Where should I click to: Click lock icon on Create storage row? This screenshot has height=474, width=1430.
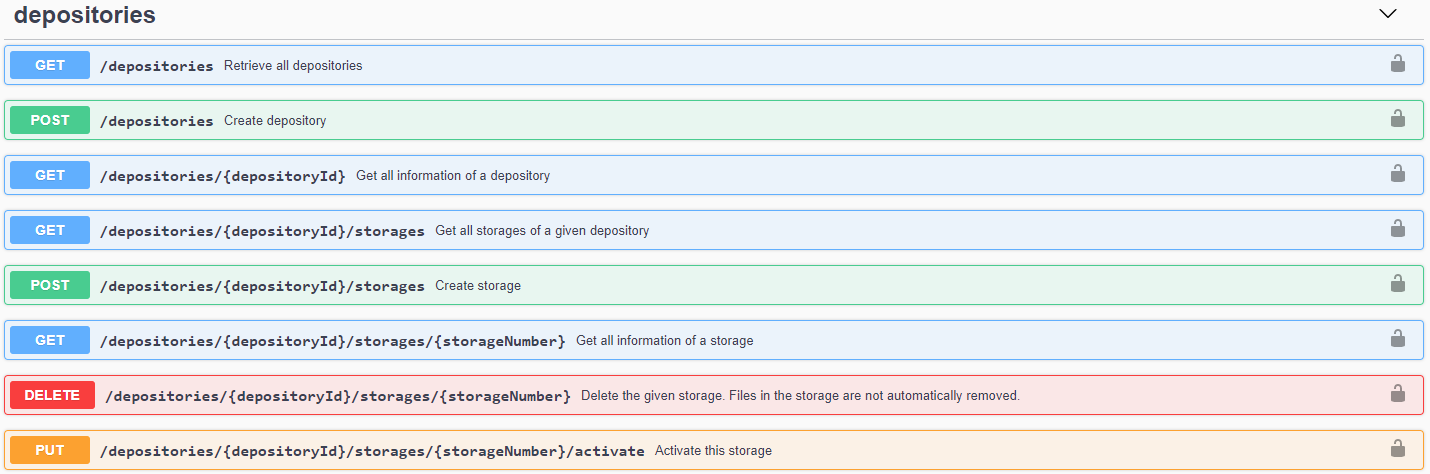click(1397, 284)
